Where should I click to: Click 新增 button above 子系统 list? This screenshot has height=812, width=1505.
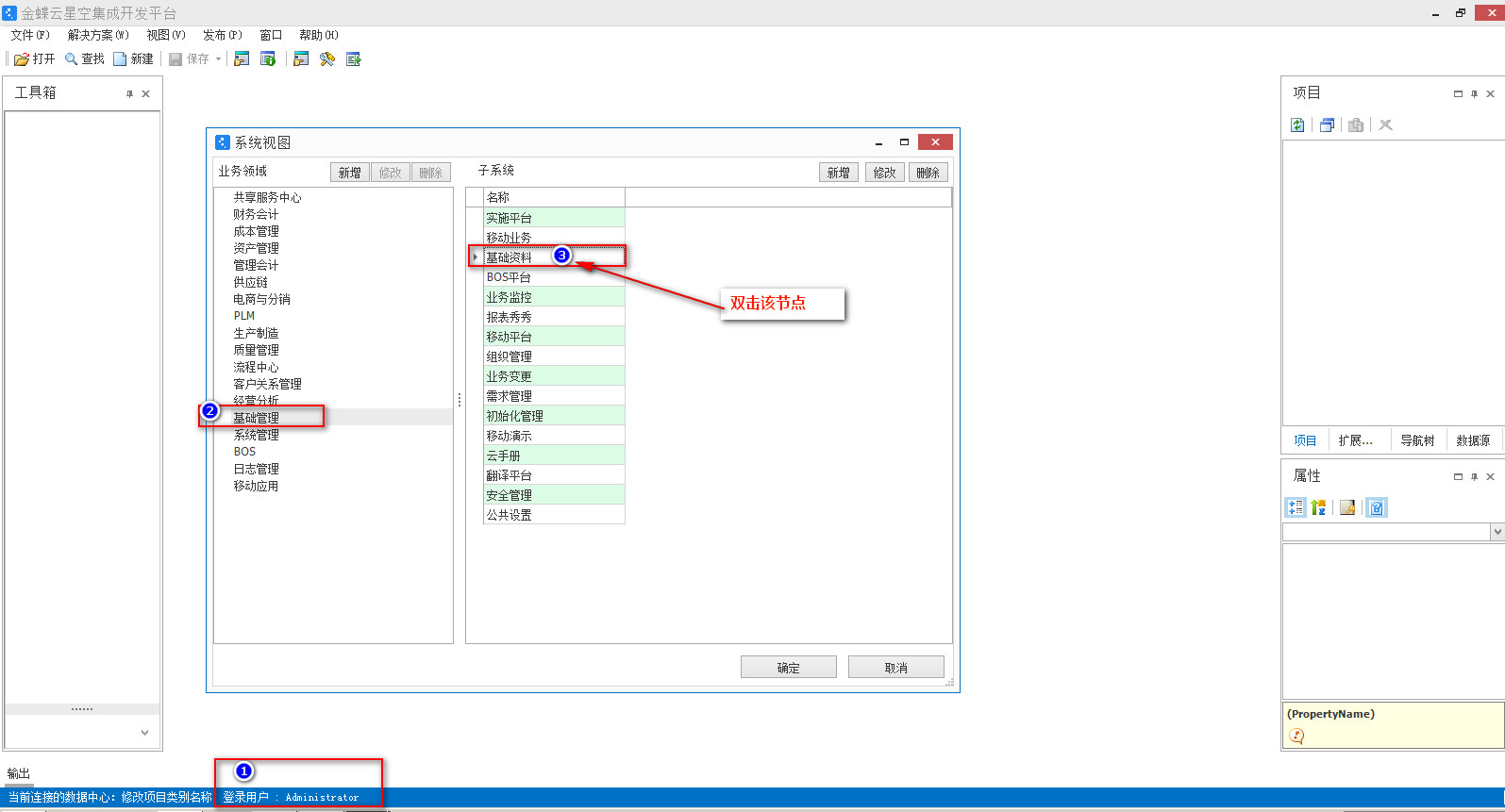pos(838,173)
